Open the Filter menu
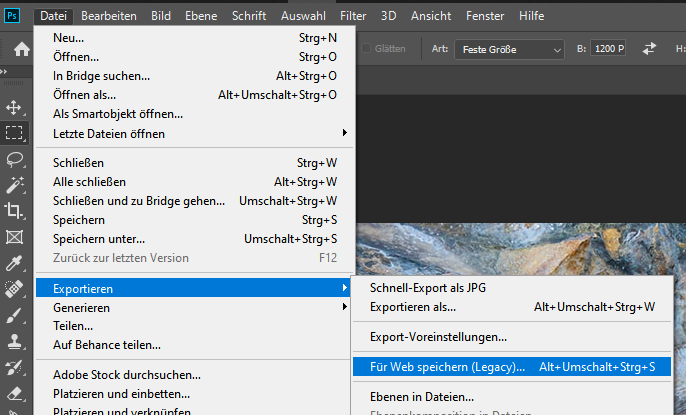Image resolution: width=686 pixels, height=415 pixels. click(x=353, y=16)
